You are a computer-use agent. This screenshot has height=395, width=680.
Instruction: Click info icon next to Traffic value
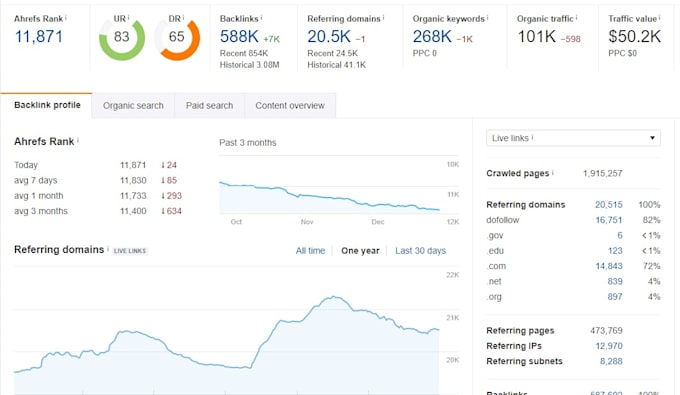point(660,17)
